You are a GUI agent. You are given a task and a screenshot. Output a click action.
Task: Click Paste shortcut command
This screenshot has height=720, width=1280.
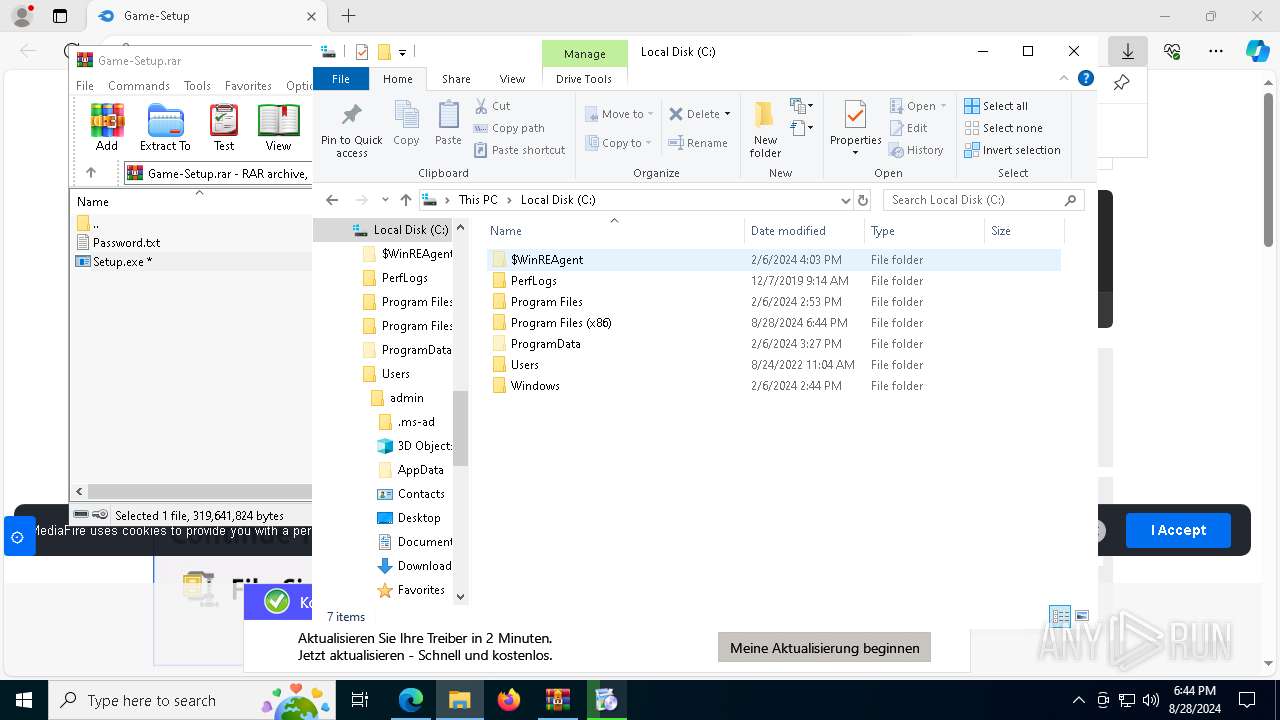(x=520, y=150)
